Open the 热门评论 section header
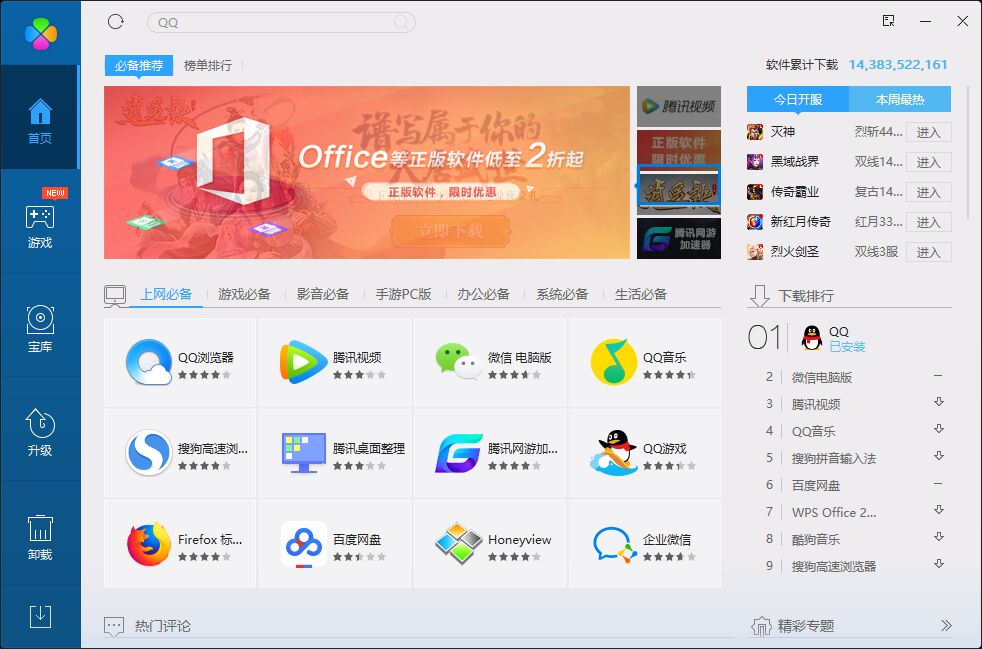This screenshot has height=649, width=982. 162,626
